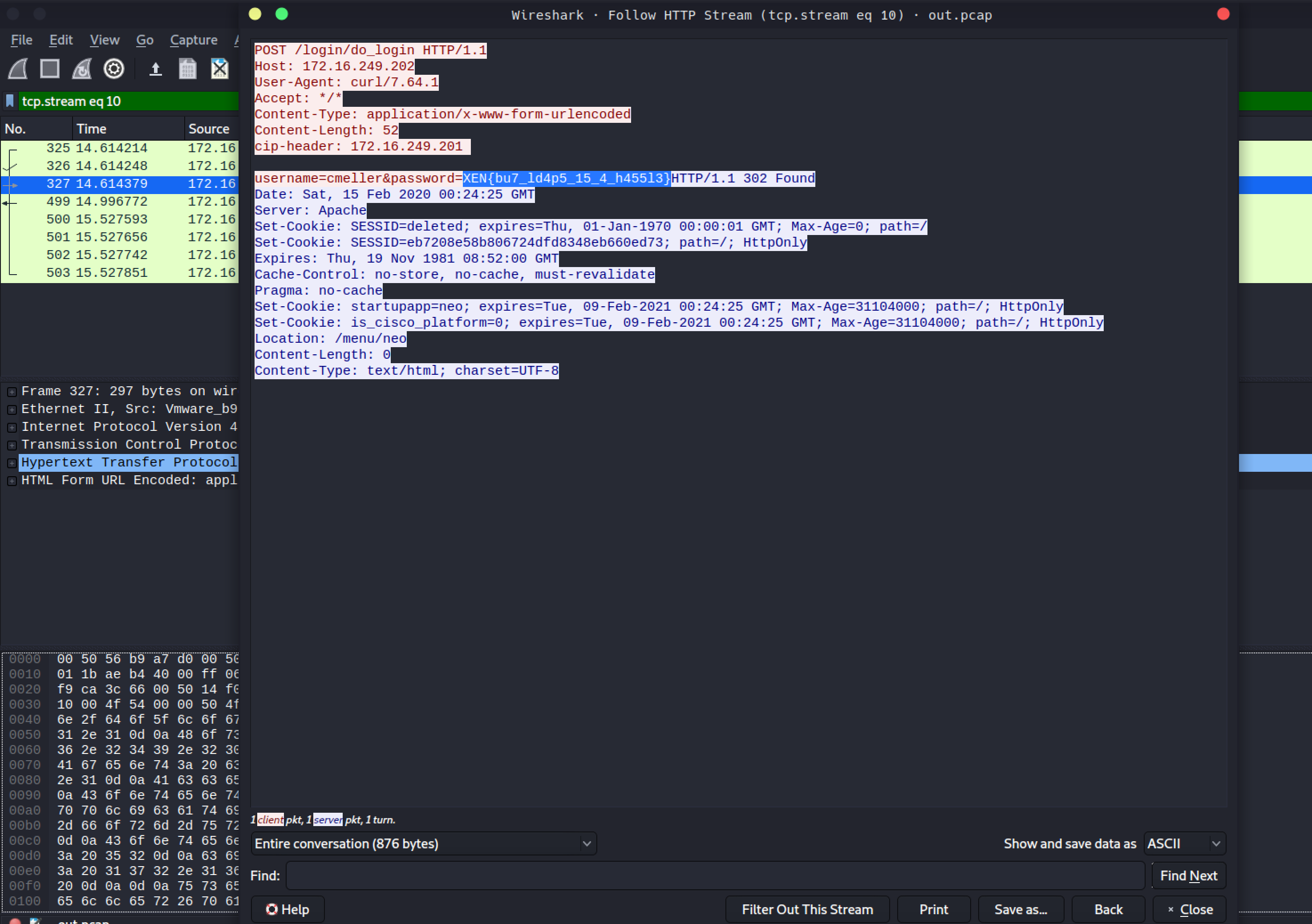Expand Internet Protocol Version 4 node

12,427
